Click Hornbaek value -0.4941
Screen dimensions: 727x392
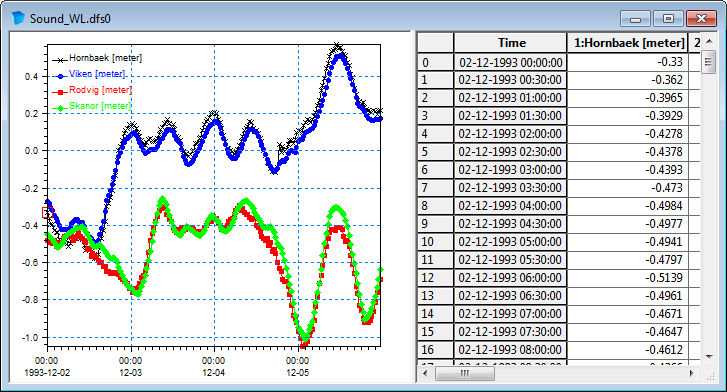(628, 242)
